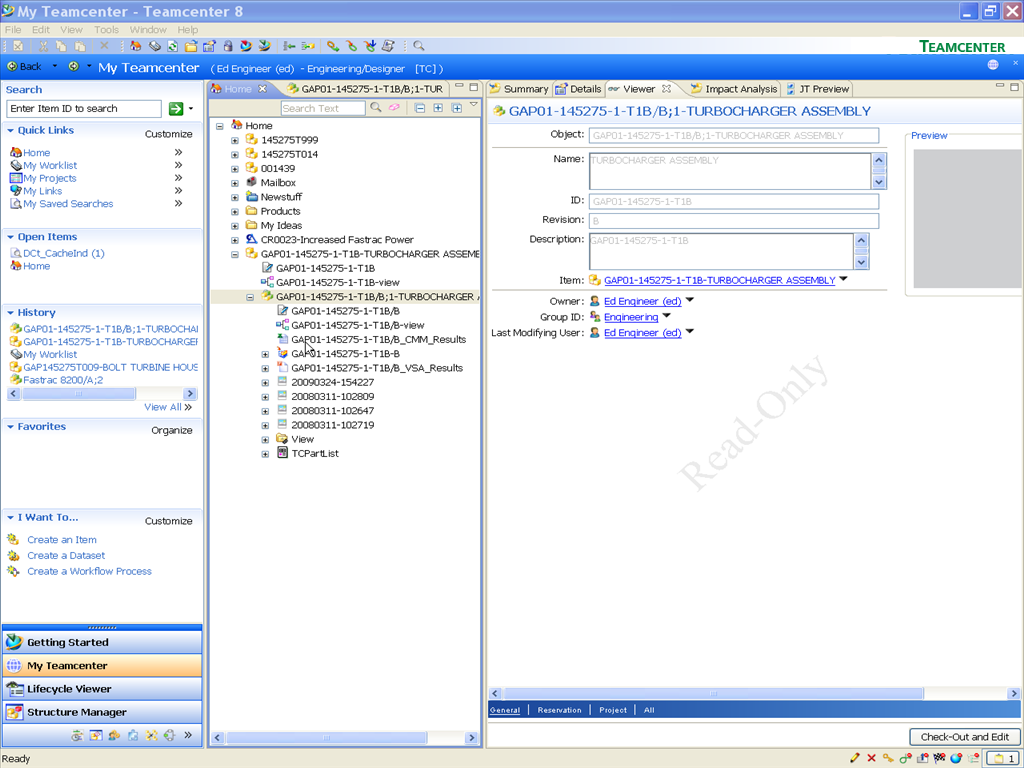
Task: Click the first clock-like icon in the bottom-left application strip
Action: point(77,735)
